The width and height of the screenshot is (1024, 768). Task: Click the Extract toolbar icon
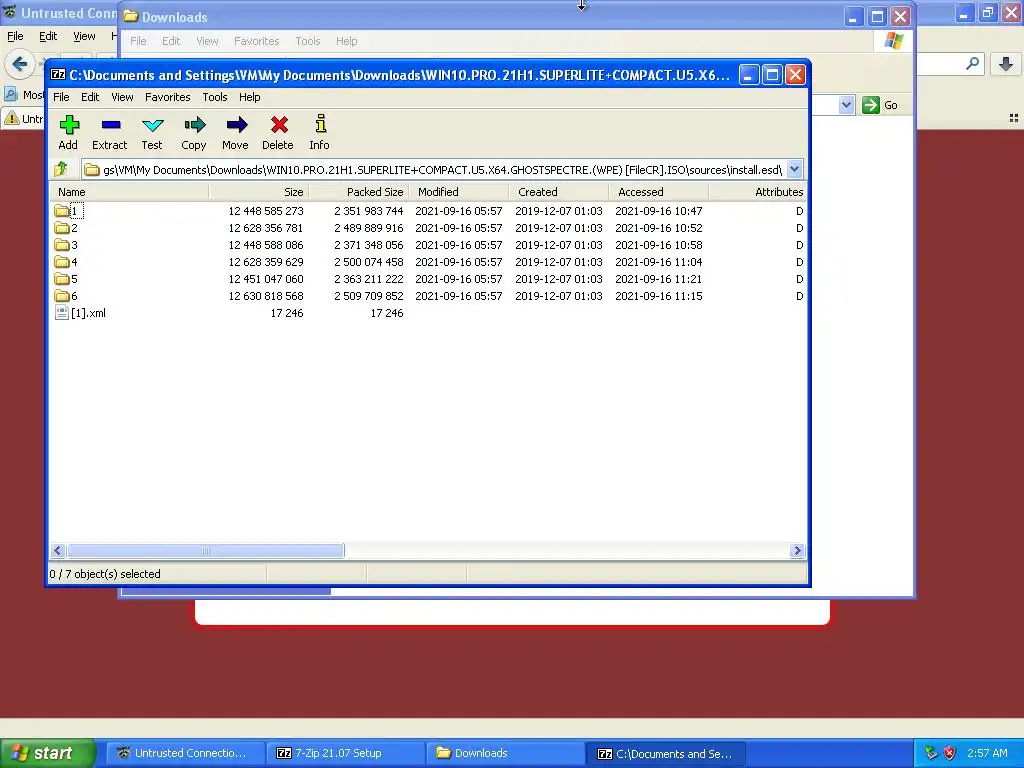(x=110, y=125)
